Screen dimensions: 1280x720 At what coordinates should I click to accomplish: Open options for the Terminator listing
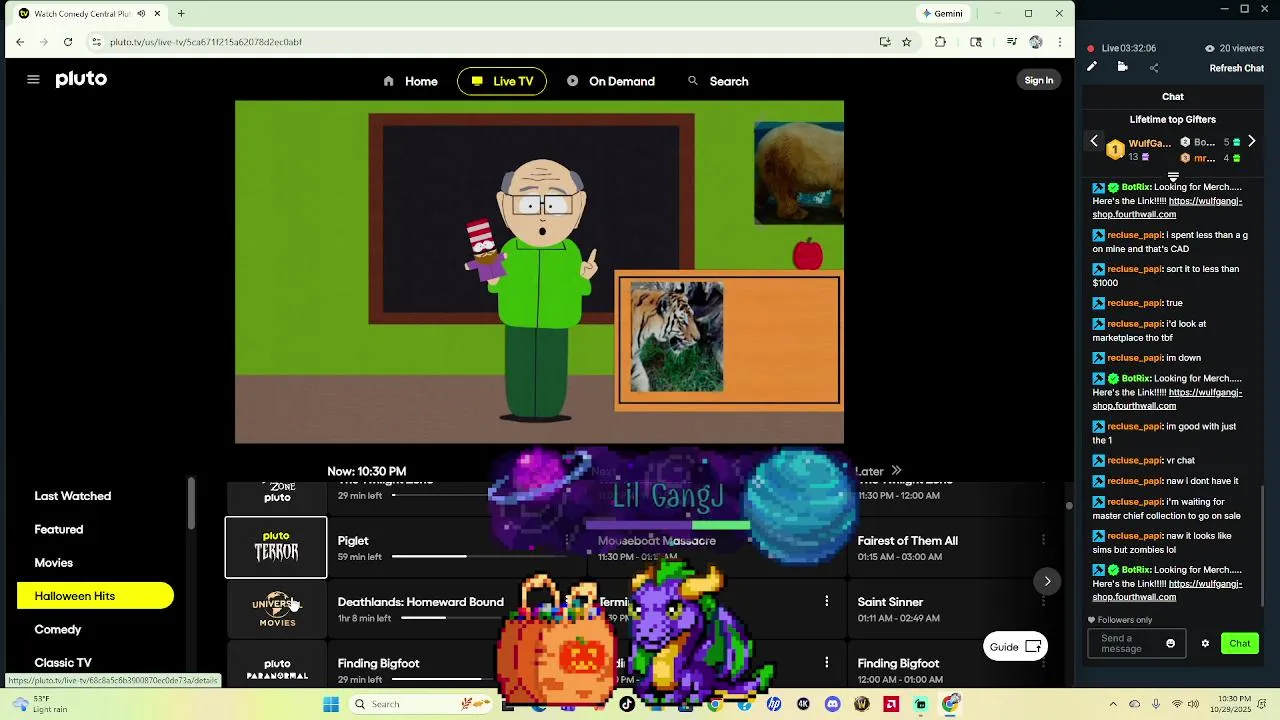(x=826, y=601)
